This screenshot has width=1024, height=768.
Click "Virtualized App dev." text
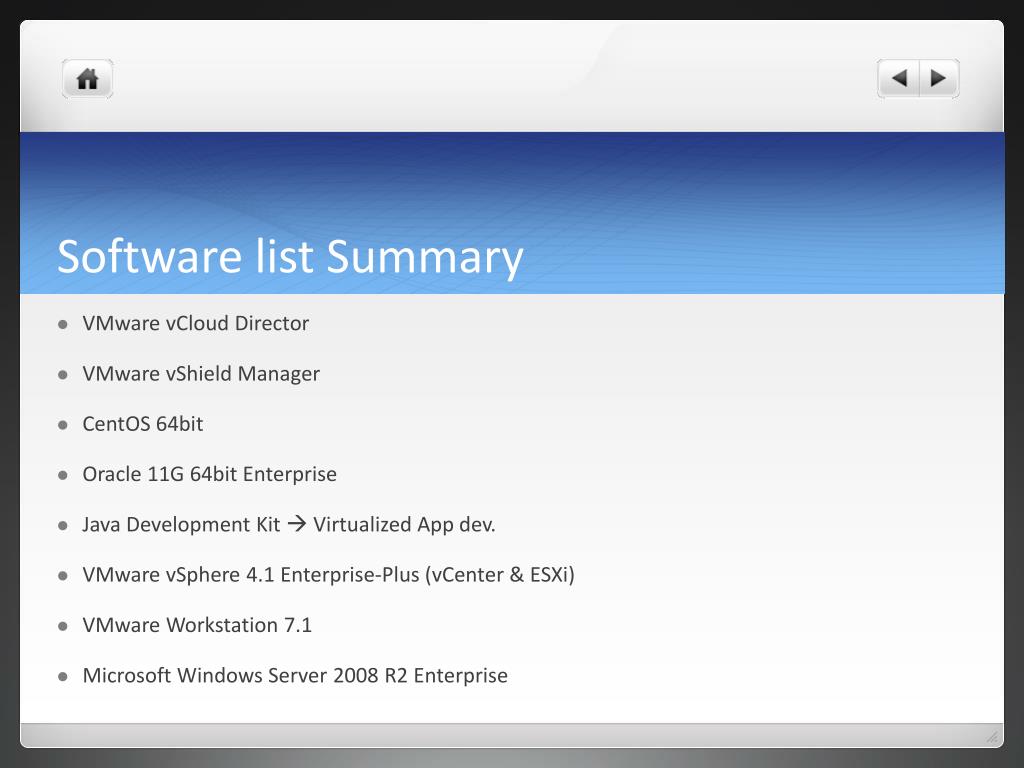click(404, 524)
